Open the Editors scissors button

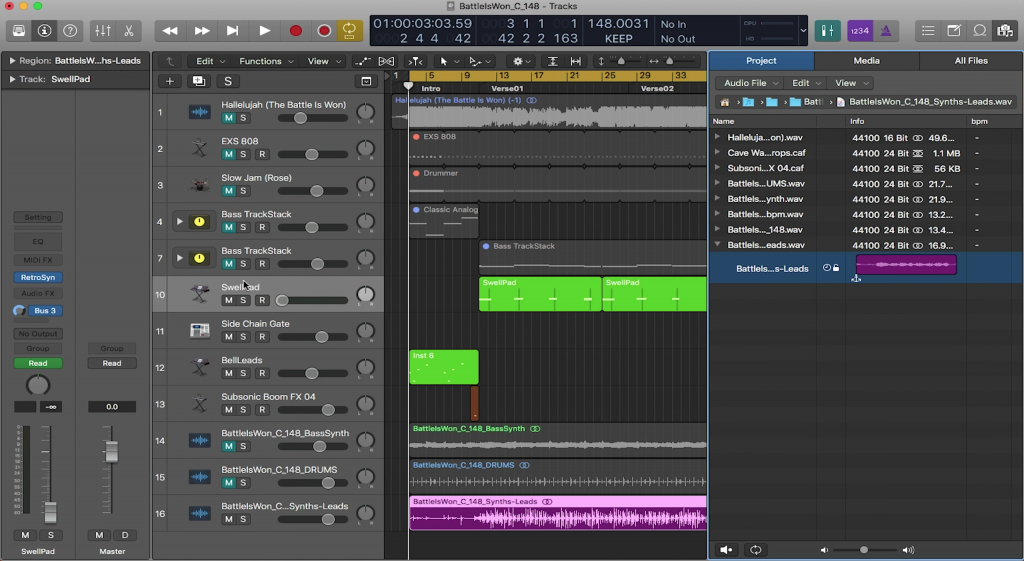pos(129,31)
